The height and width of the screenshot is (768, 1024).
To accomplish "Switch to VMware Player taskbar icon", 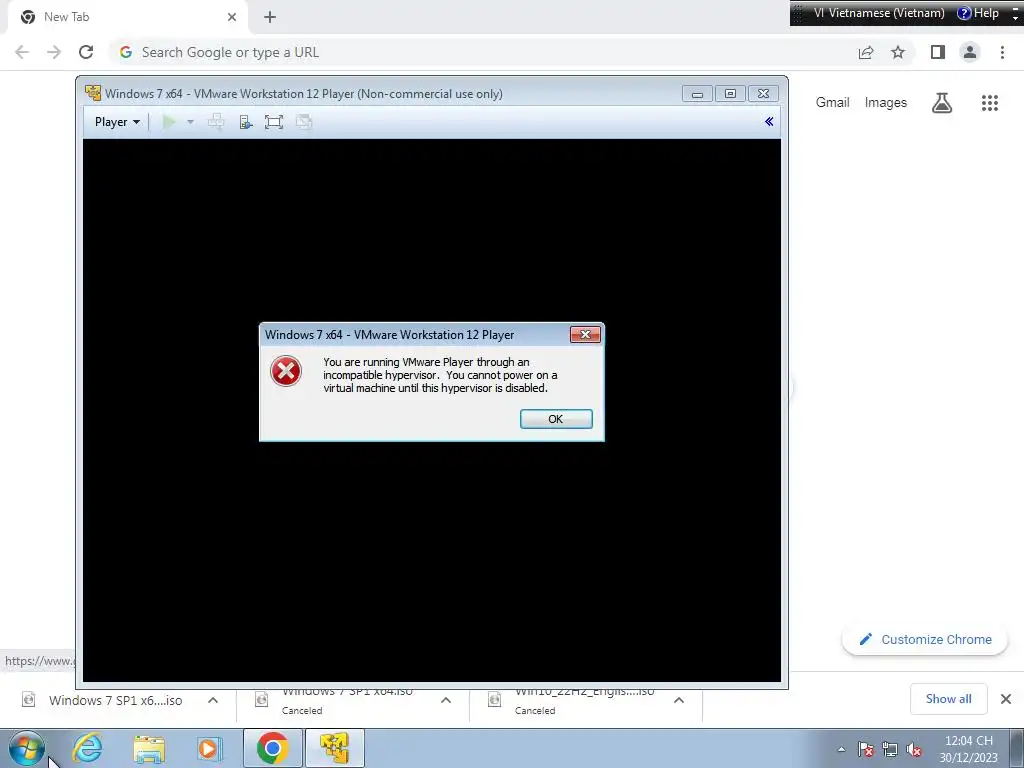I will (x=334, y=748).
